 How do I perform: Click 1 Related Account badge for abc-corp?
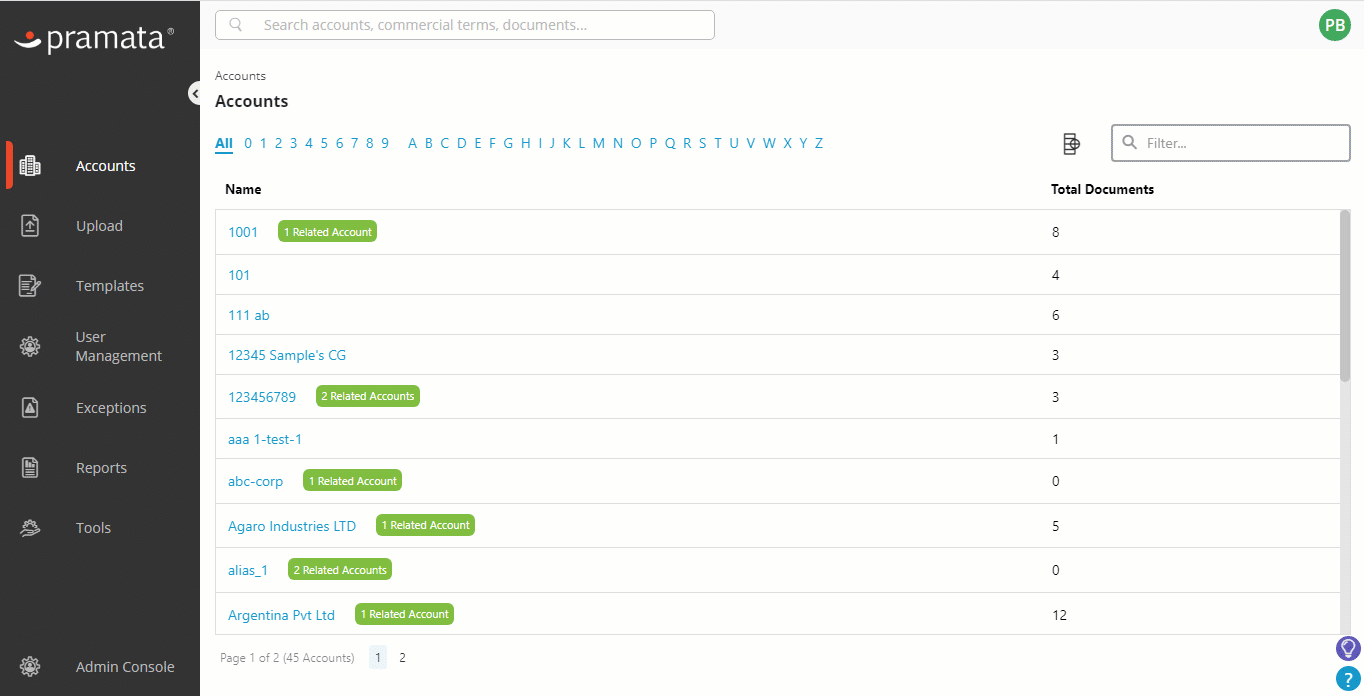point(353,481)
